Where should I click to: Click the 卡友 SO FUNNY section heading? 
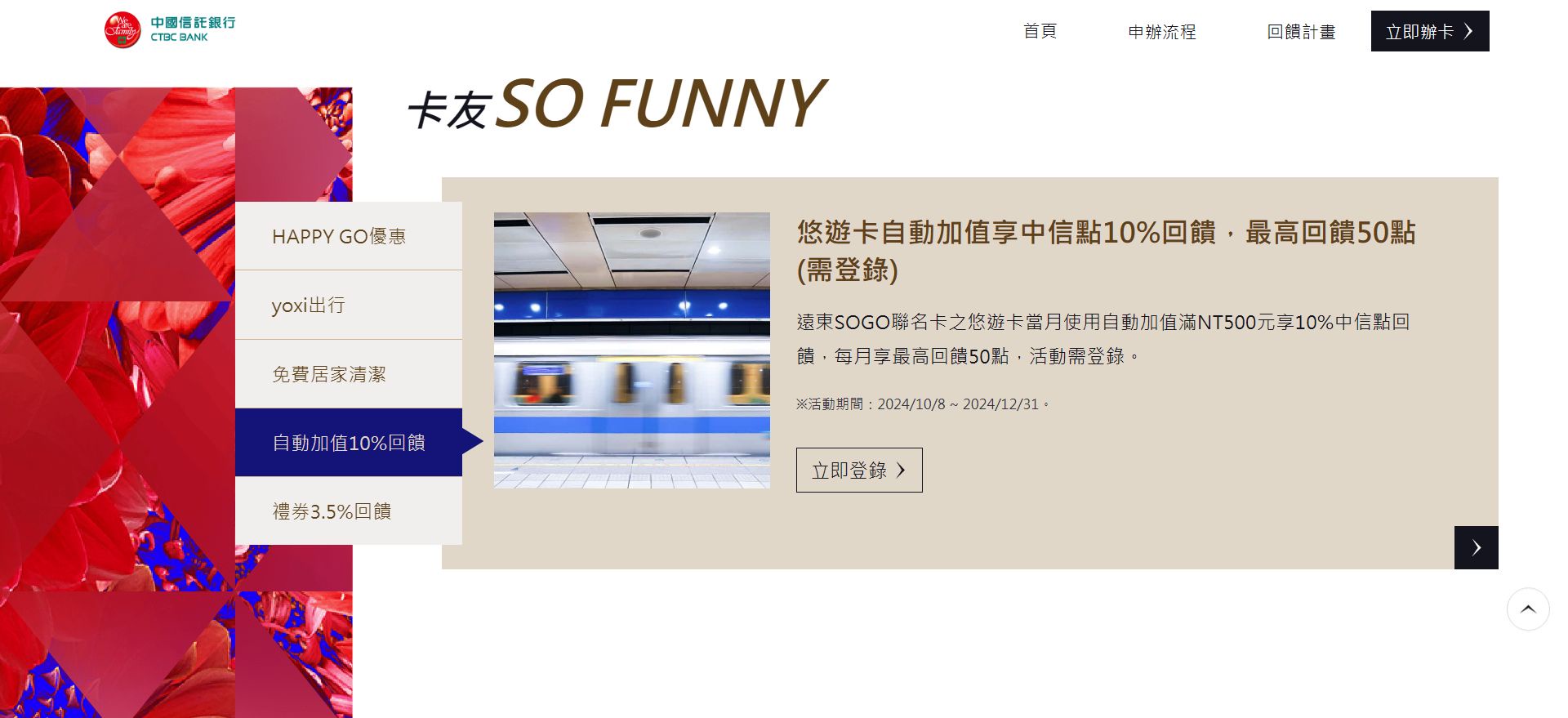(x=617, y=105)
